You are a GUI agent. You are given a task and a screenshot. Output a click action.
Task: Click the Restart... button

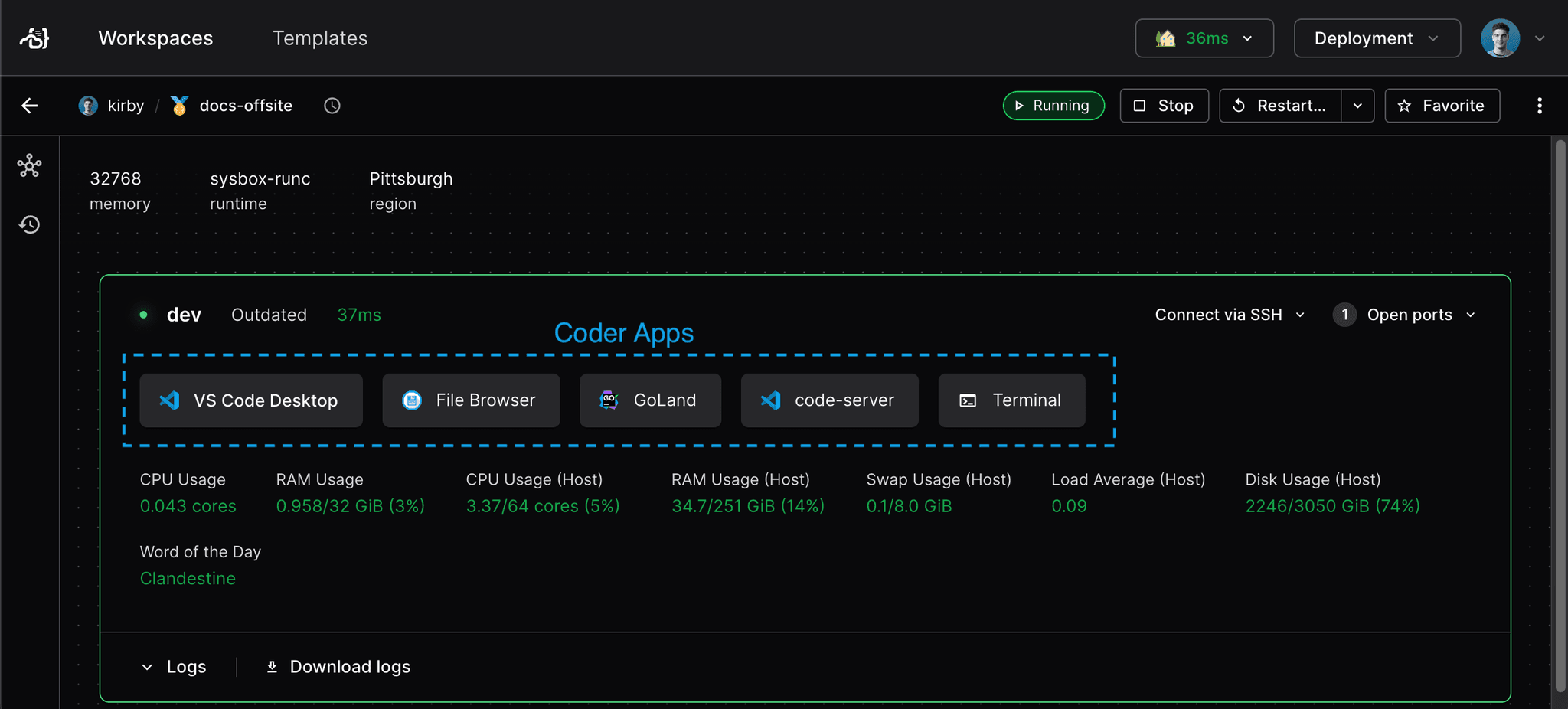click(x=1280, y=106)
